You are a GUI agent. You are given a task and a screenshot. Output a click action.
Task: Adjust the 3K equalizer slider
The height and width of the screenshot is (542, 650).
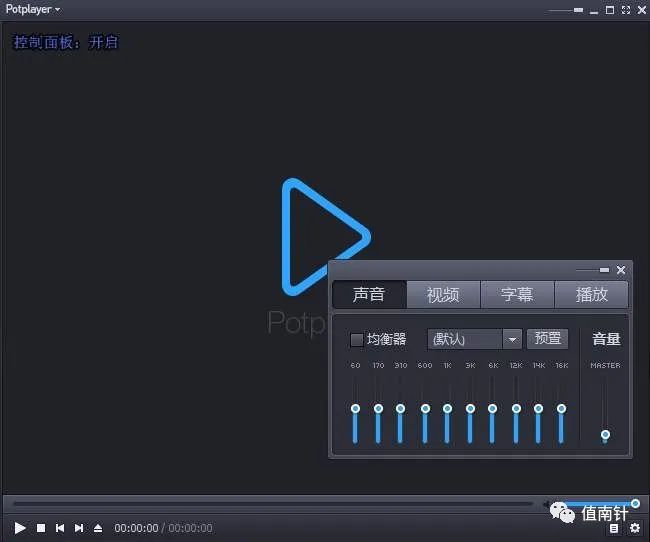click(470, 409)
